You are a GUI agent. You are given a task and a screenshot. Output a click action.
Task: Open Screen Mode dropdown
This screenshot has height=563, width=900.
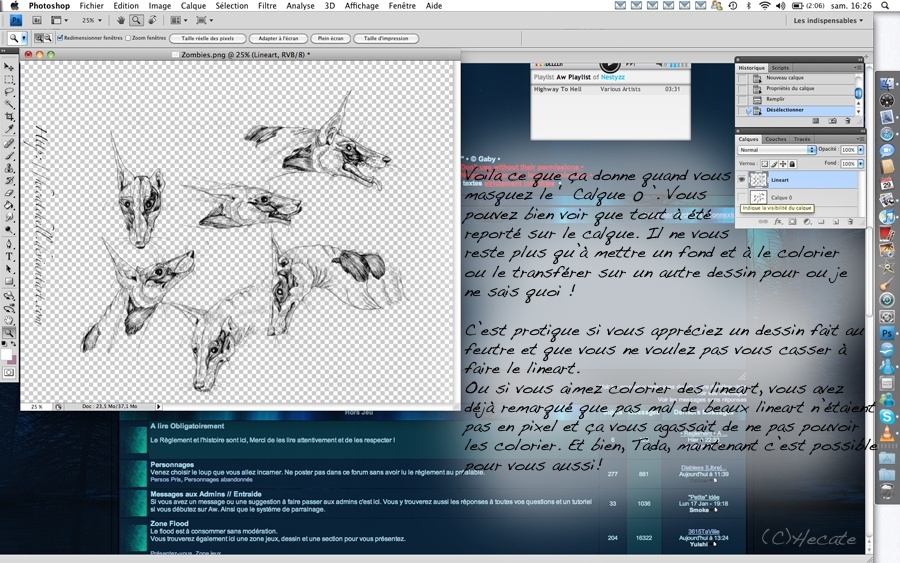(x=204, y=20)
